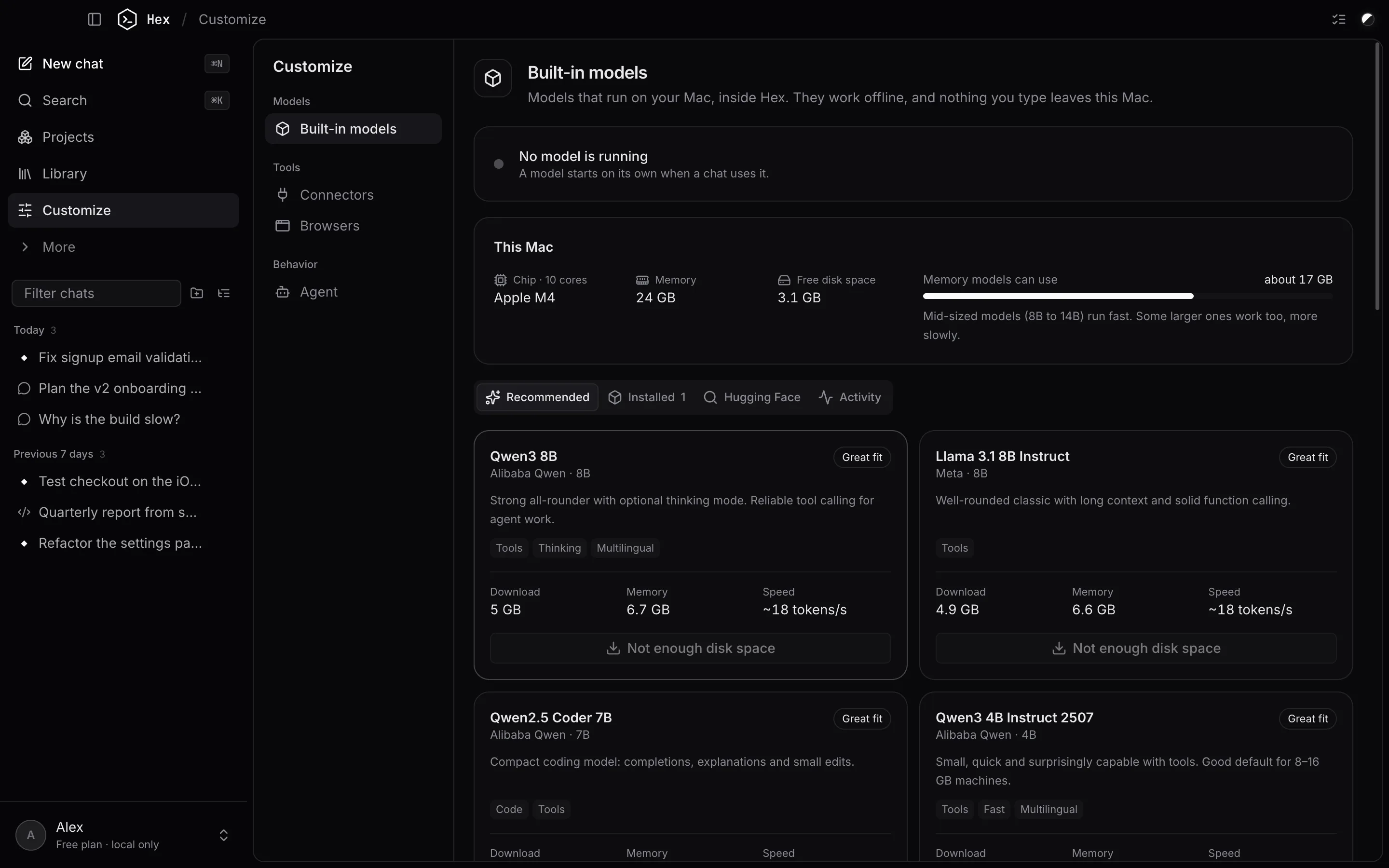Viewport: 1389px width, 868px height.
Task: Open Connectors settings
Action: (353, 195)
